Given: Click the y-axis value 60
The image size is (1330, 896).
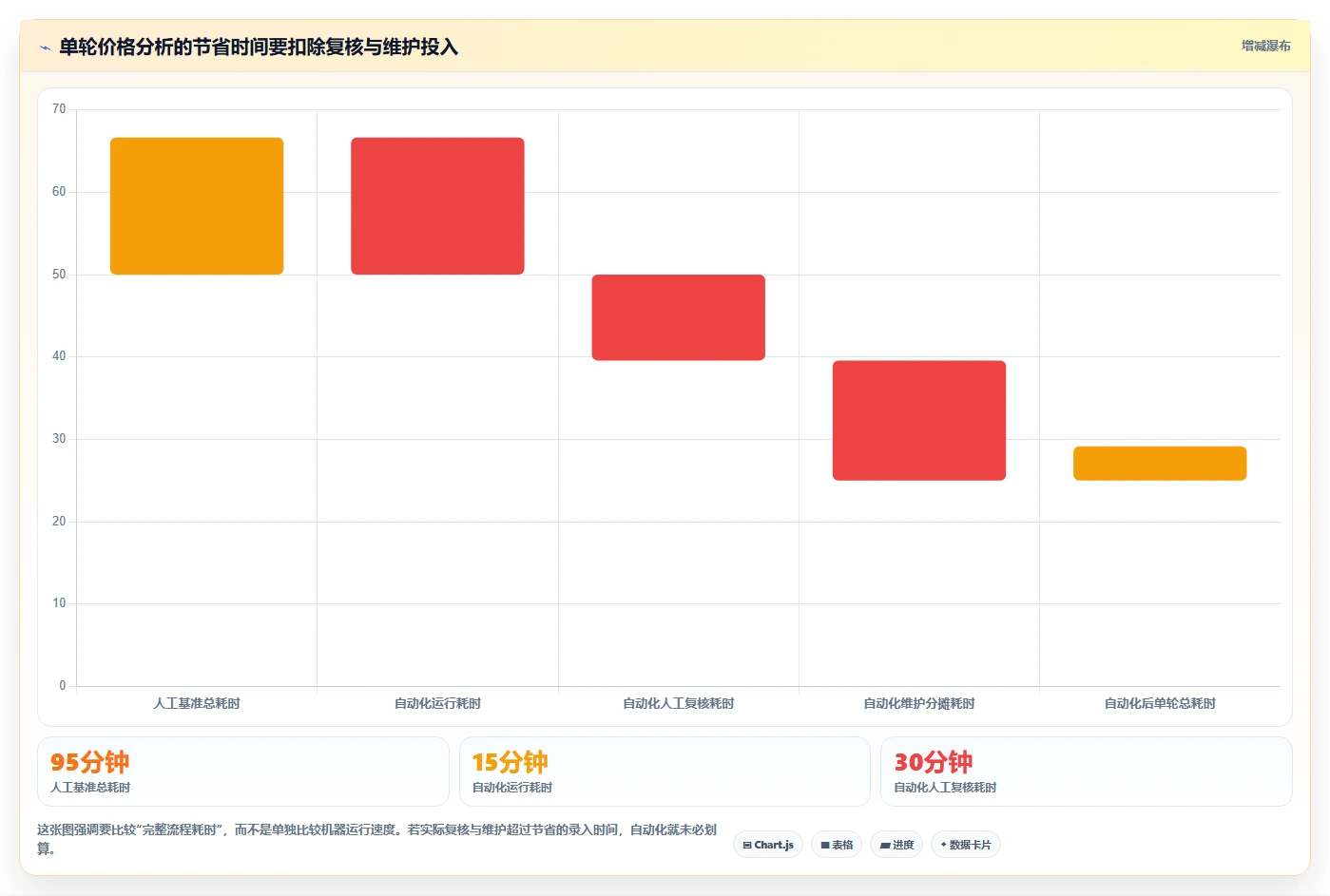Looking at the screenshot, I should coord(59,192).
